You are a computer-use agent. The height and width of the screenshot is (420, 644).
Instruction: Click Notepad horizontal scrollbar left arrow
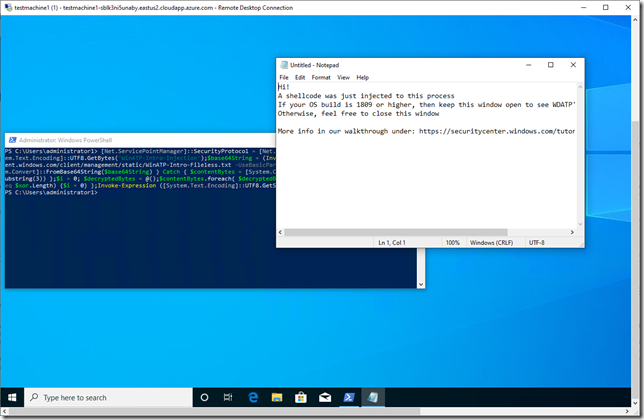[281, 232]
